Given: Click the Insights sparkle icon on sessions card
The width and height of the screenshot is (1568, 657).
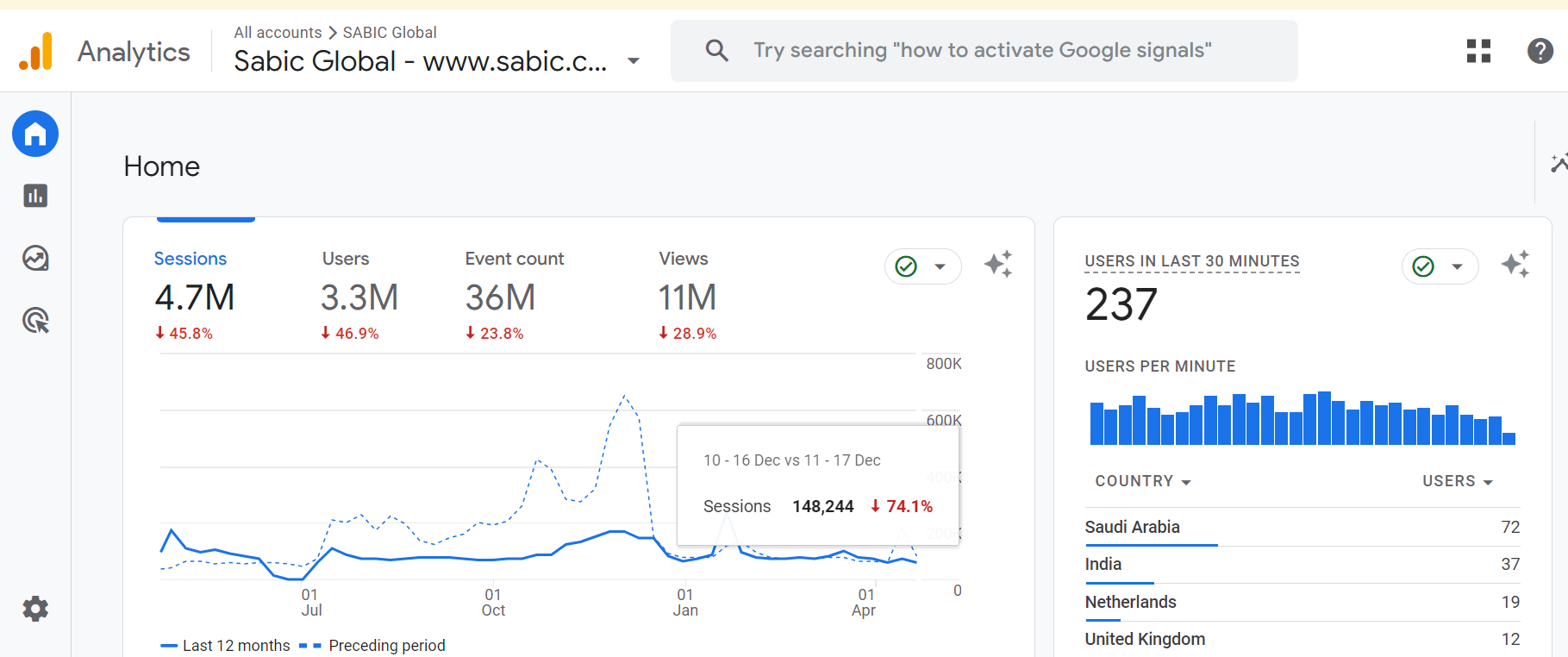Looking at the screenshot, I should [x=998, y=265].
